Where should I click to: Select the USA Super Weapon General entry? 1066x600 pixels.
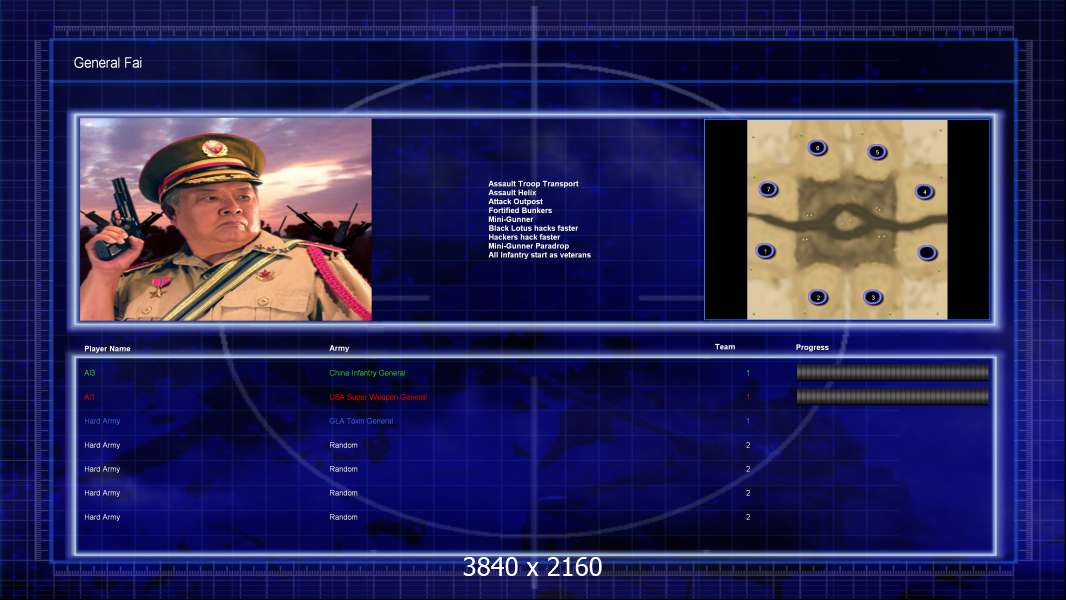(378, 397)
